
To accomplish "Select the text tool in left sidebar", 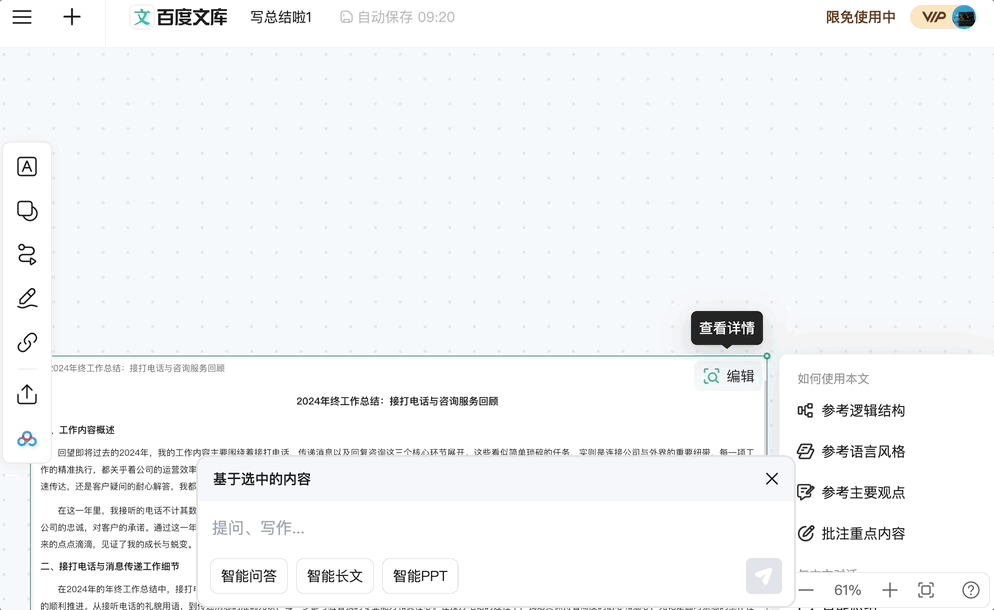I will pos(27,166).
